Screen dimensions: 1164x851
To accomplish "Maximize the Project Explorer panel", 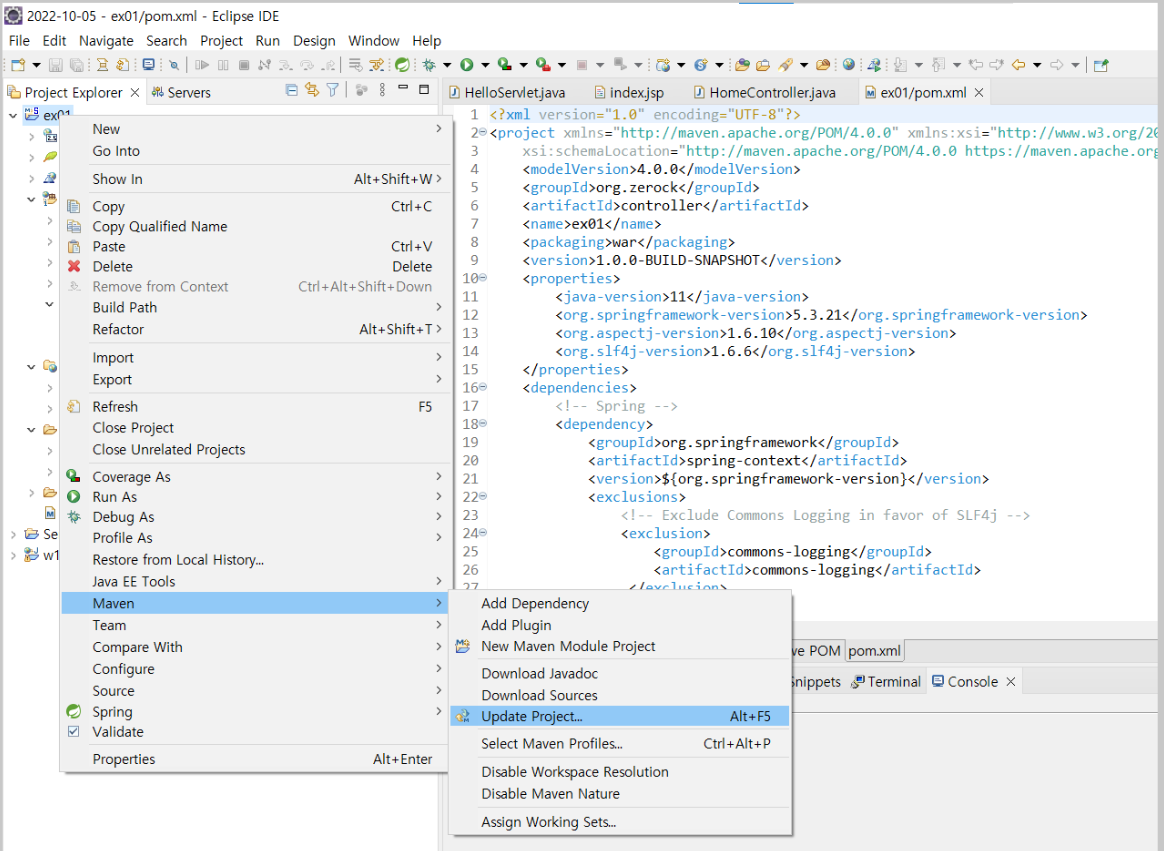I will click(x=424, y=90).
